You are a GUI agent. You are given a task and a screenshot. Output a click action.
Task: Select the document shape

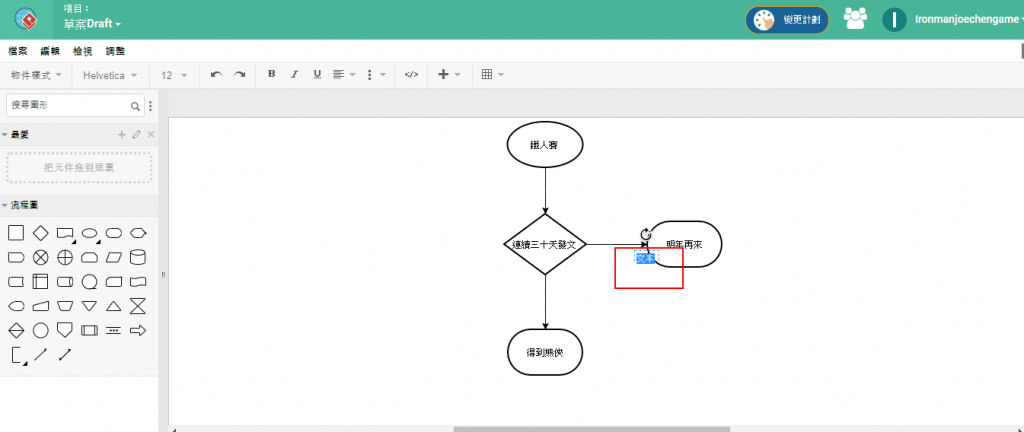point(65,234)
